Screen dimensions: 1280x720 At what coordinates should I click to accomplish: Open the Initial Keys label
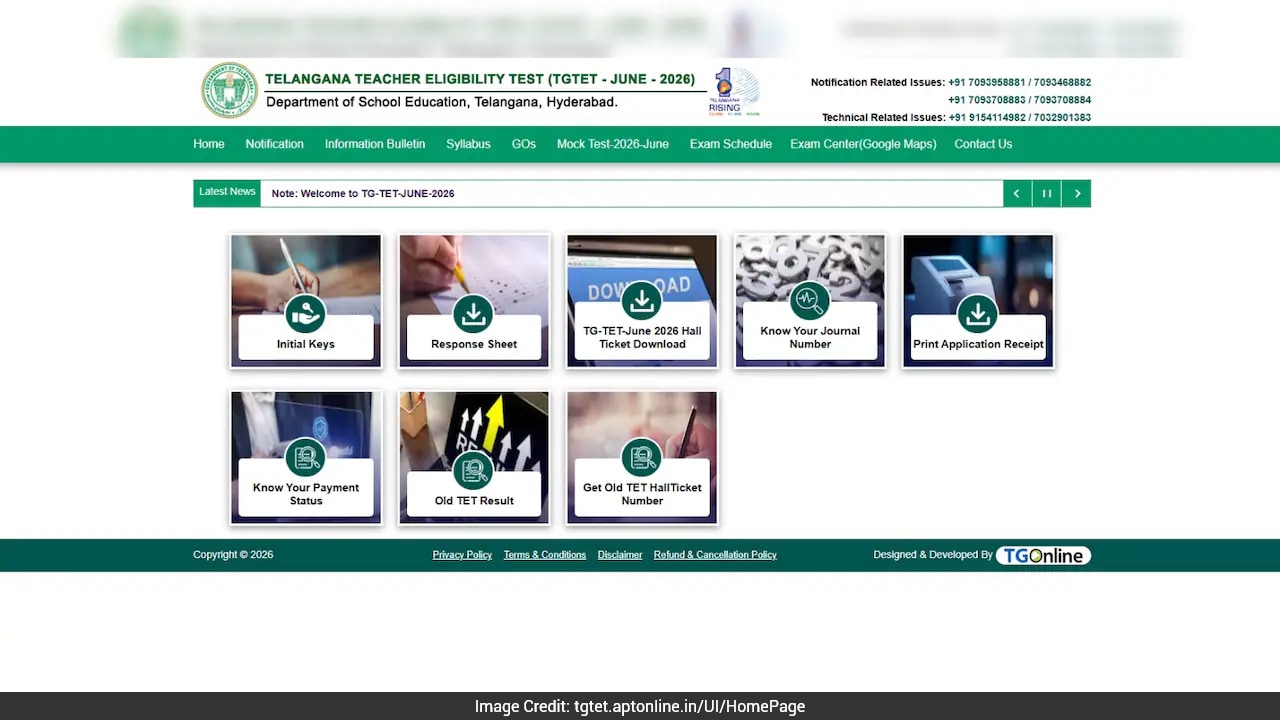pyautogui.click(x=306, y=344)
